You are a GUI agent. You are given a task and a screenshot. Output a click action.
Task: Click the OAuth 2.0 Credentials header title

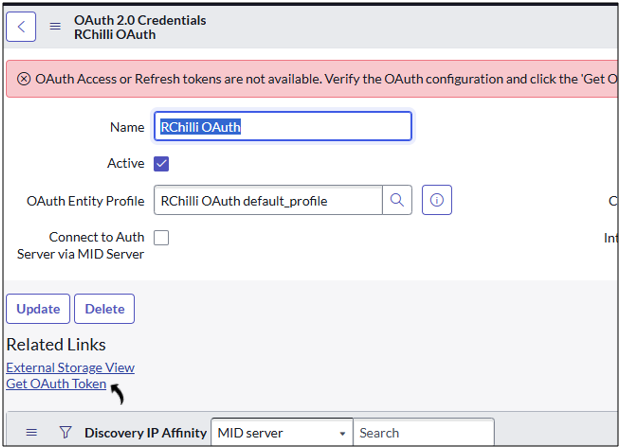click(x=140, y=20)
